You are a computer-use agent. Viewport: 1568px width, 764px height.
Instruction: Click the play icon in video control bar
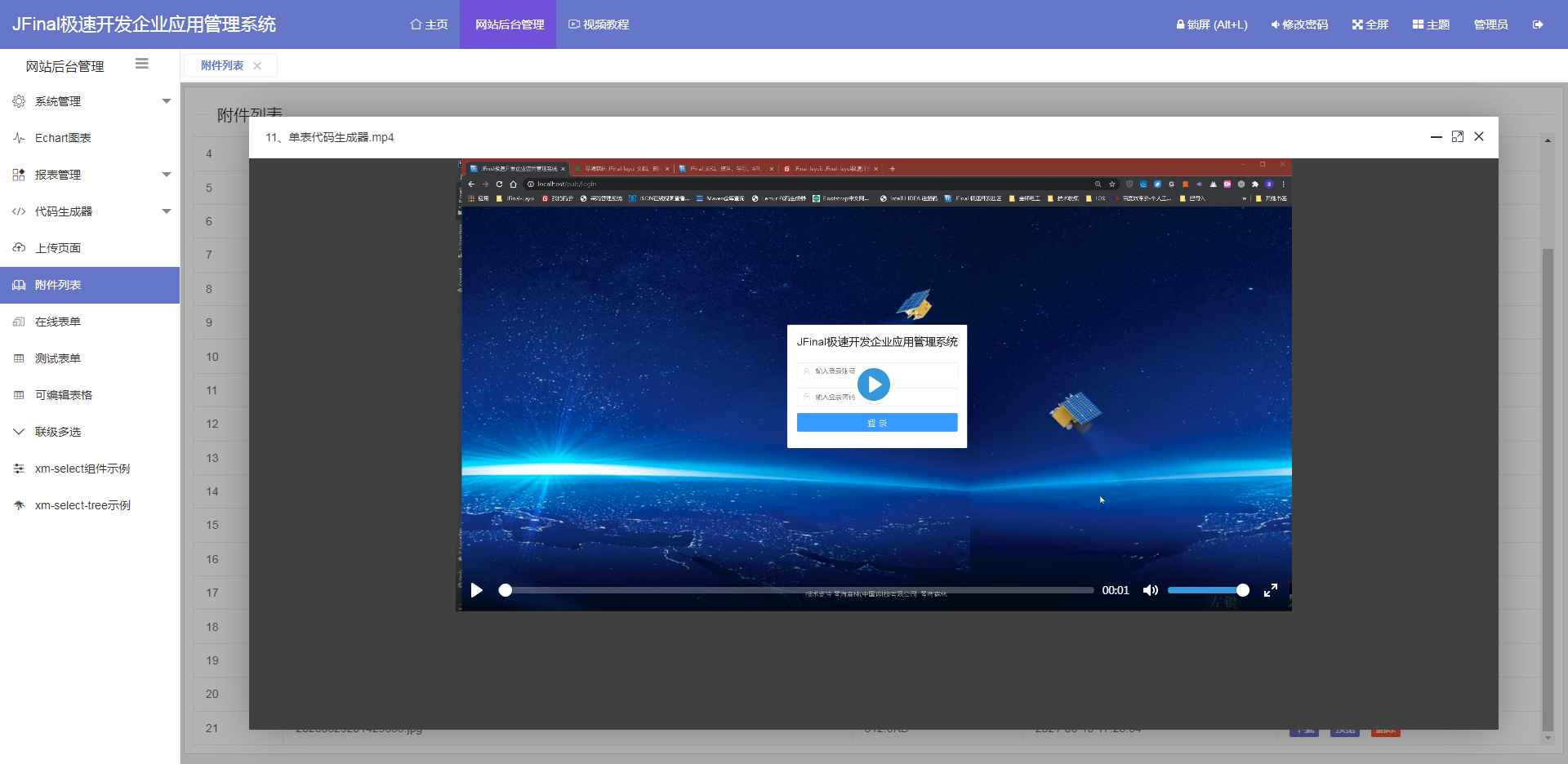(477, 590)
